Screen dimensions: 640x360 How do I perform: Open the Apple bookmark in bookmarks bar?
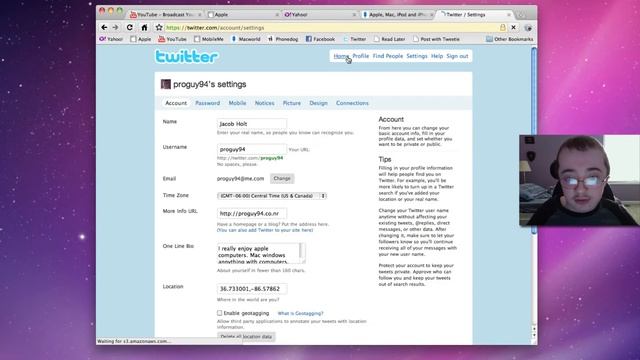click(x=140, y=39)
